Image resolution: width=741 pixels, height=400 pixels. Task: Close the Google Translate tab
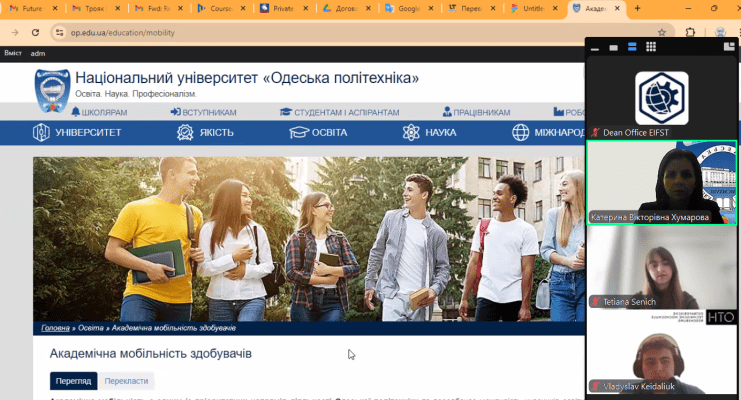(x=430, y=9)
